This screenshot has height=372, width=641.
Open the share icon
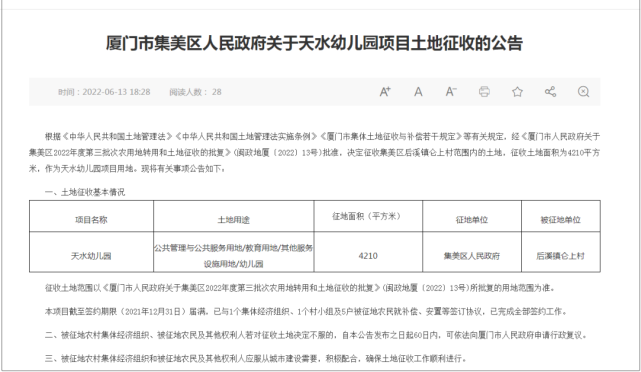tap(550, 92)
